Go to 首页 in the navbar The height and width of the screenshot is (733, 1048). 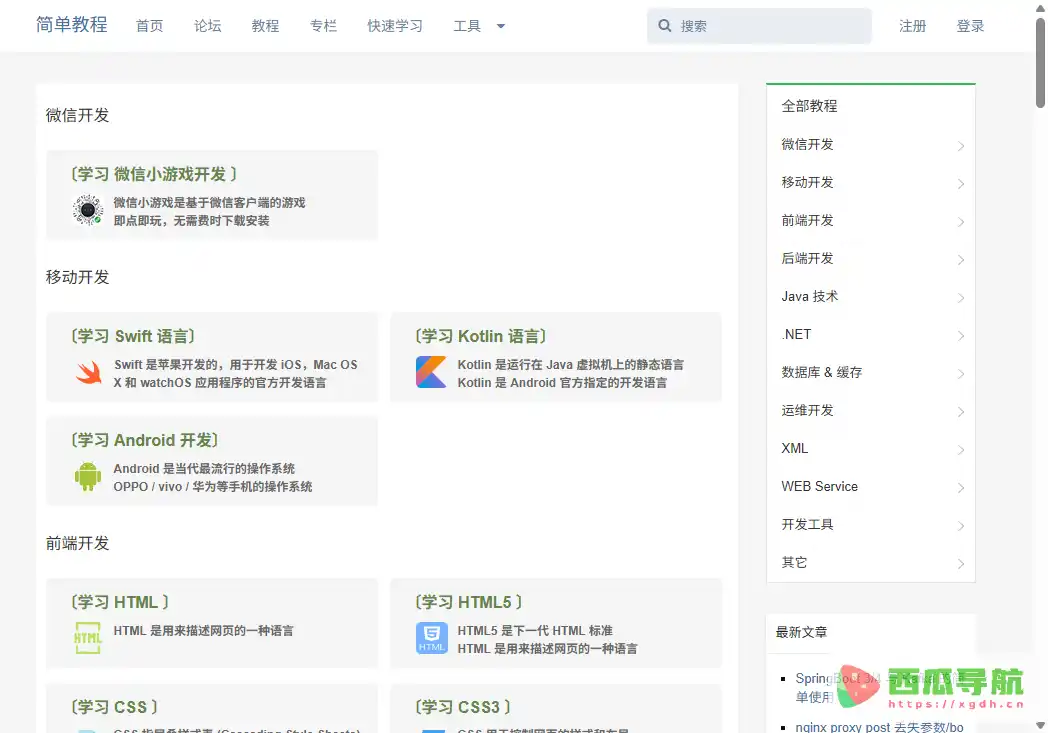(149, 26)
